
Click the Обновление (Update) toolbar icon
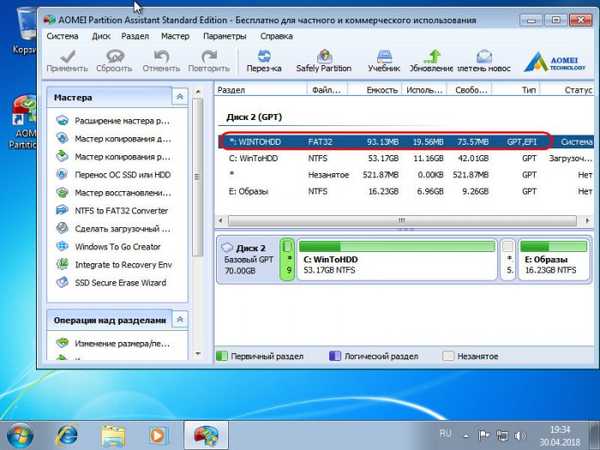(x=430, y=61)
